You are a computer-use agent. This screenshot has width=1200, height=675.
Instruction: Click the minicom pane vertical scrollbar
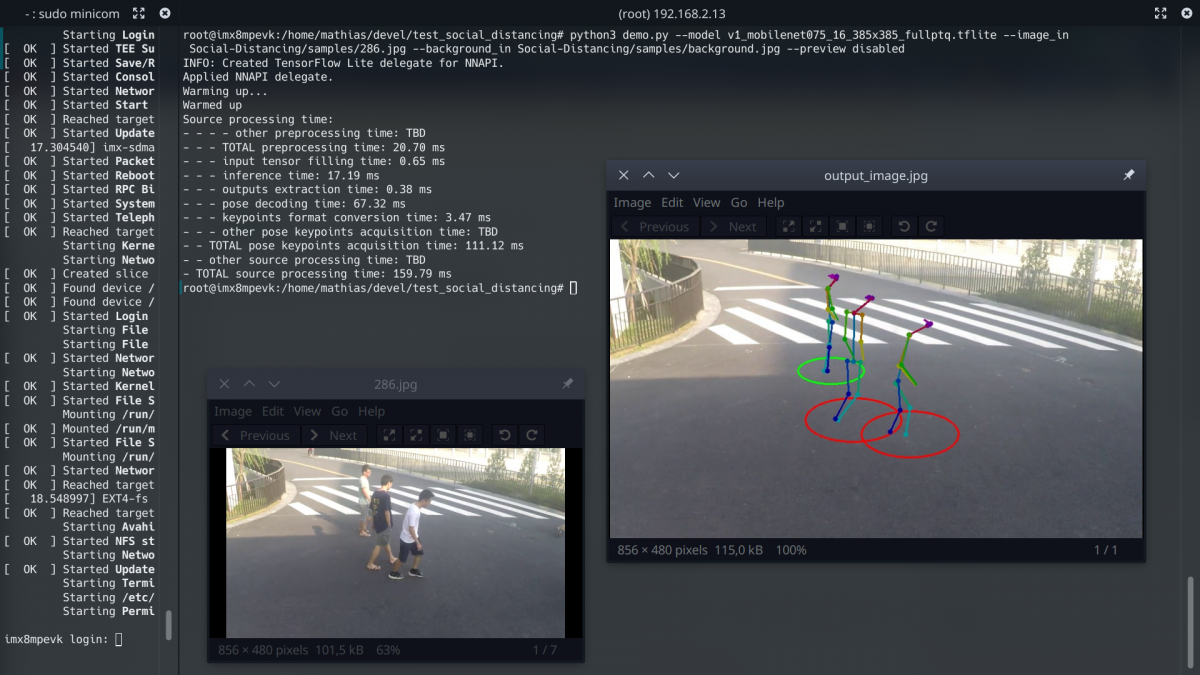168,624
